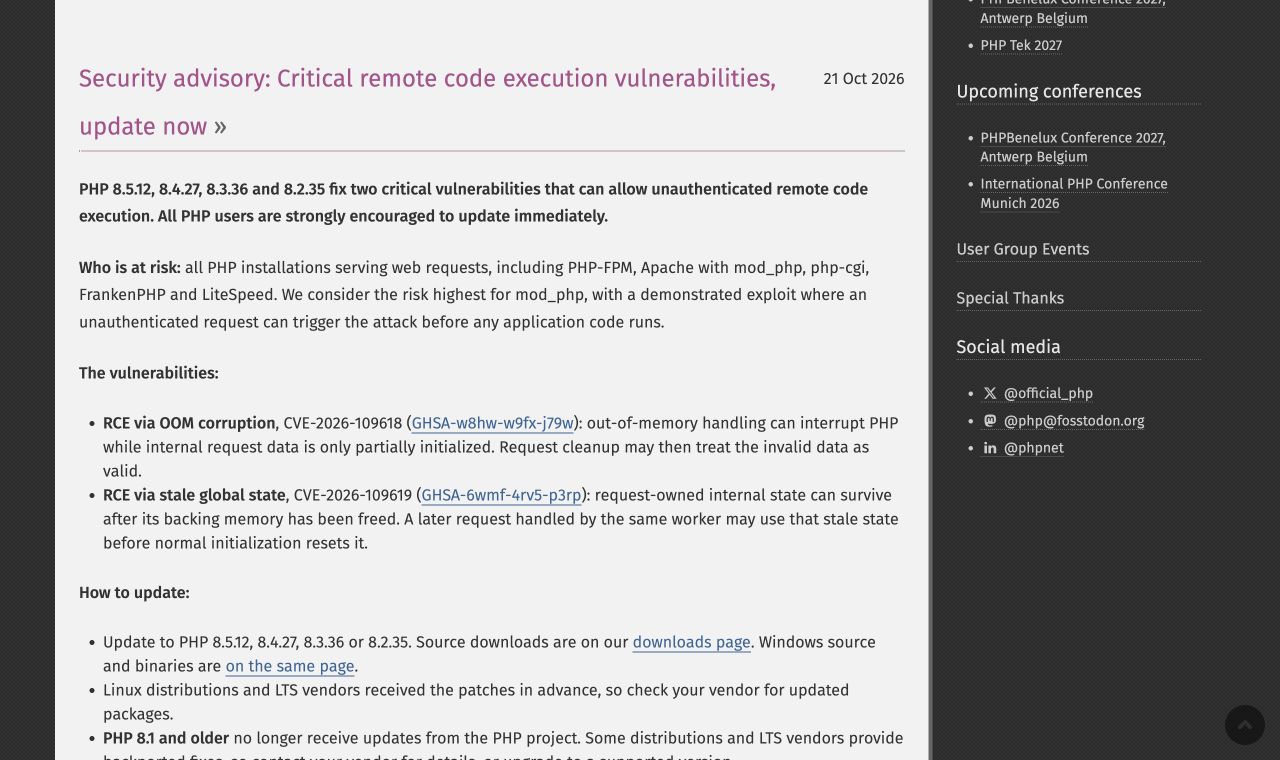Screen dimensions: 1280x760
Task: Click 'RCE via stale global state' text
Action: (194, 495)
